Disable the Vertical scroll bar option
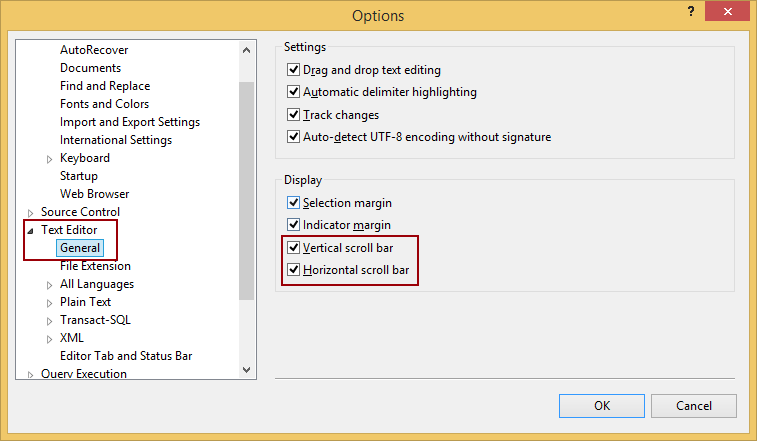The image size is (757, 441). tap(294, 248)
